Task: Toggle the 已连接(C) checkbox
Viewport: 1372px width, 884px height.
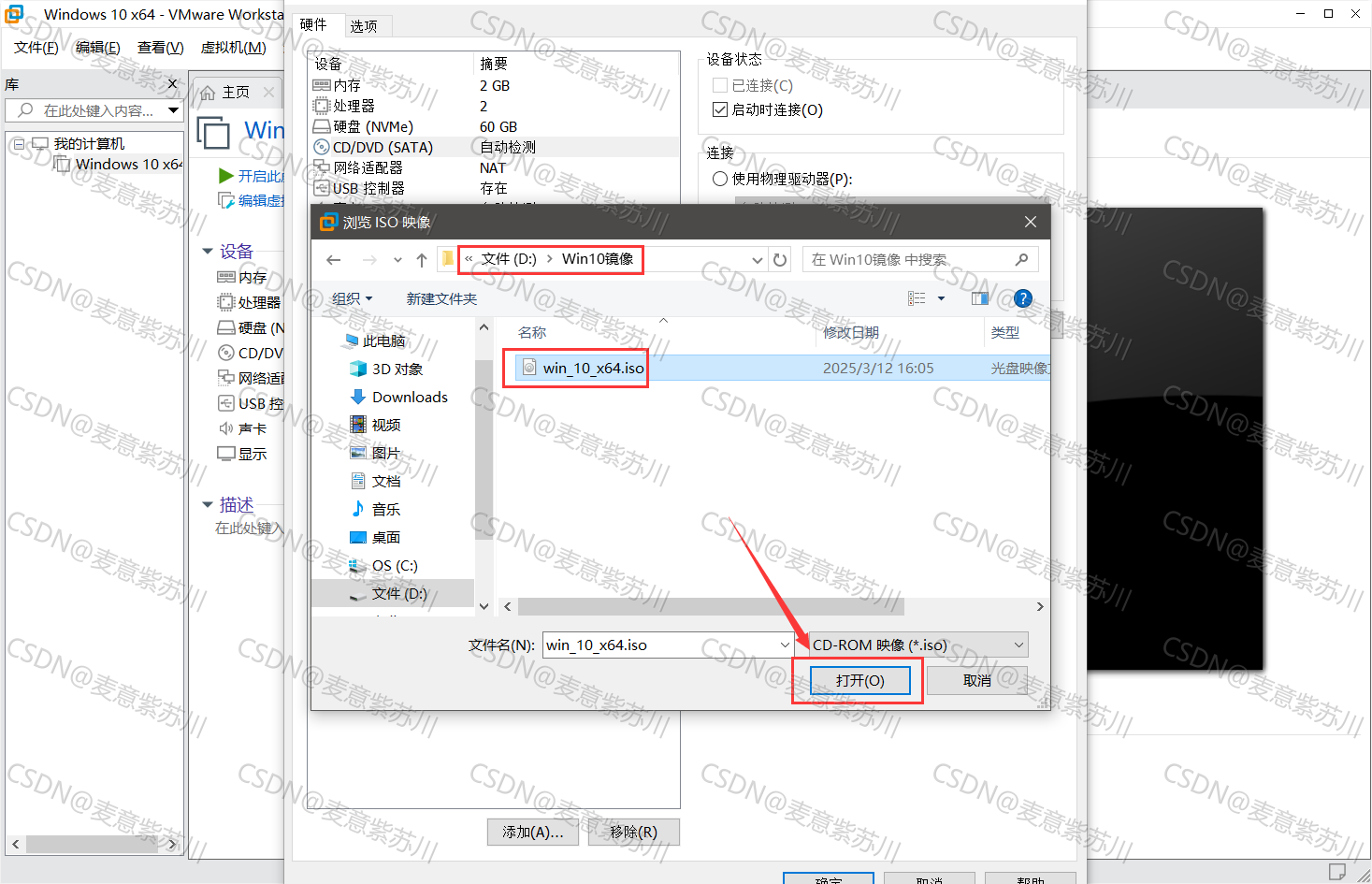Action: [x=720, y=85]
